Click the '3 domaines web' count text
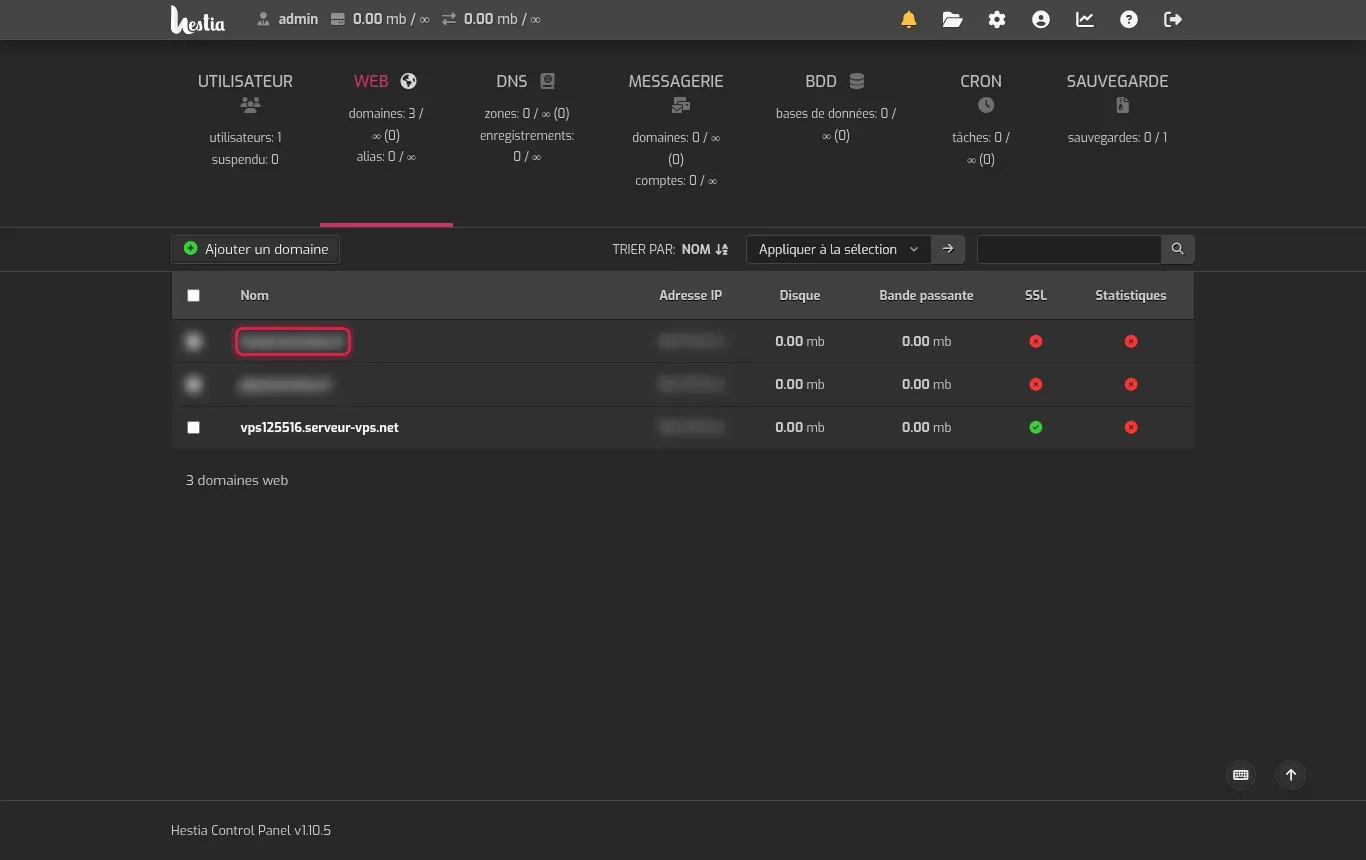The width and height of the screenshot is (1366, 860). click(237, 480)
